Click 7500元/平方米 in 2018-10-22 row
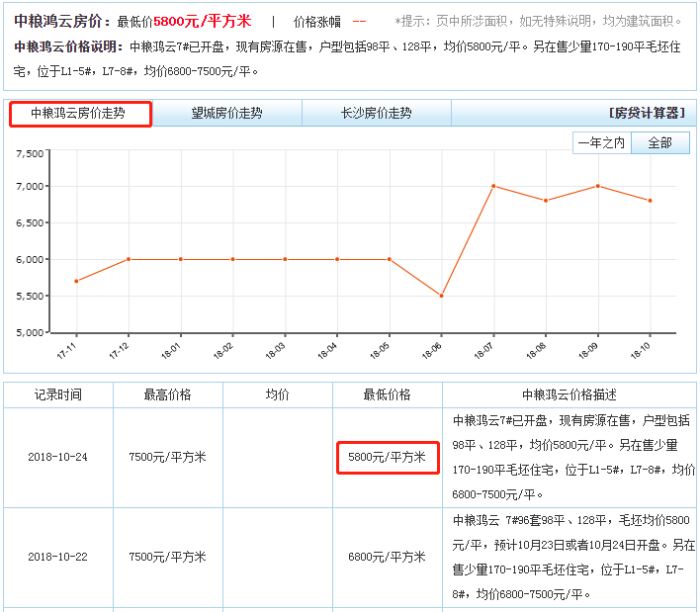The image size is (700, 612). coord(167,557)
